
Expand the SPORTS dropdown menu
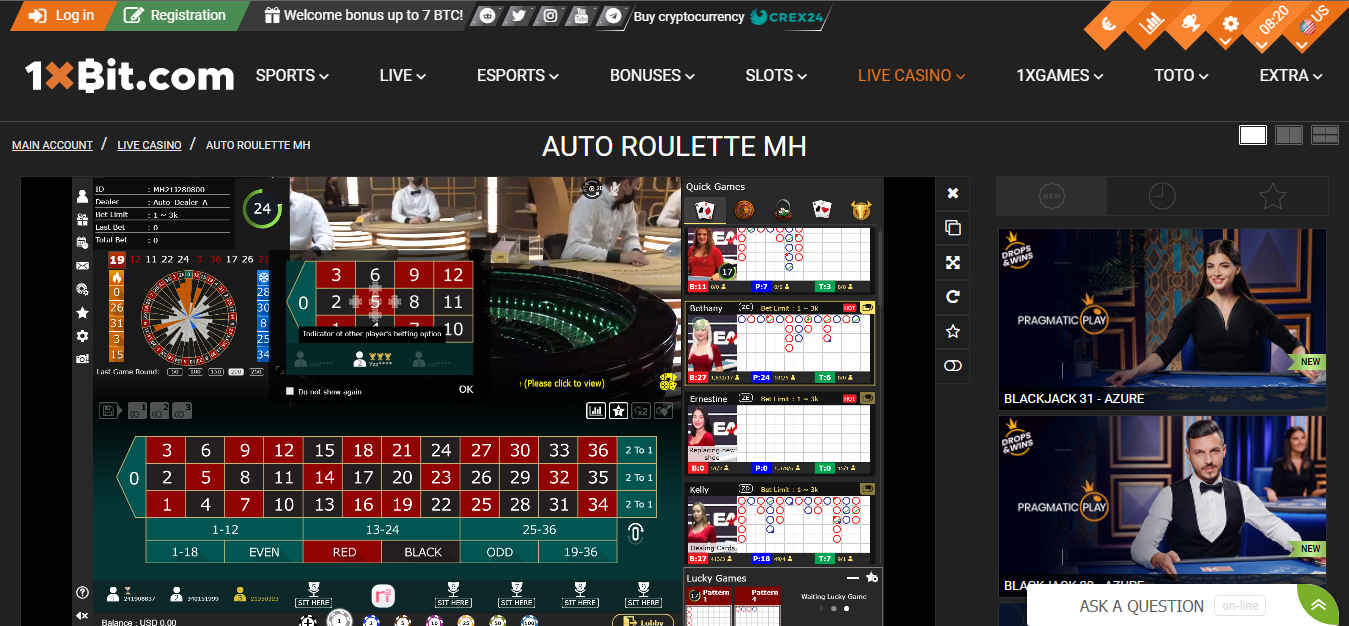291,75
